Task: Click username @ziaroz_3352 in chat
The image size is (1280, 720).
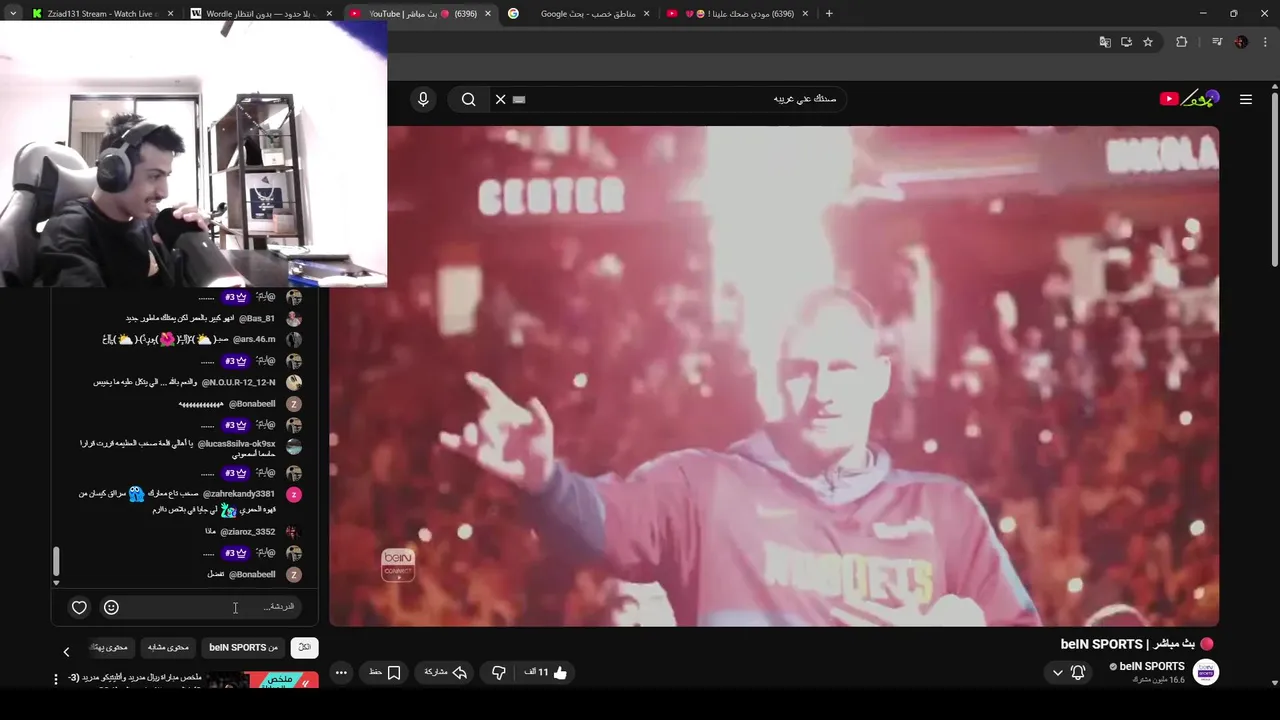Action: [x=247, y=531]
